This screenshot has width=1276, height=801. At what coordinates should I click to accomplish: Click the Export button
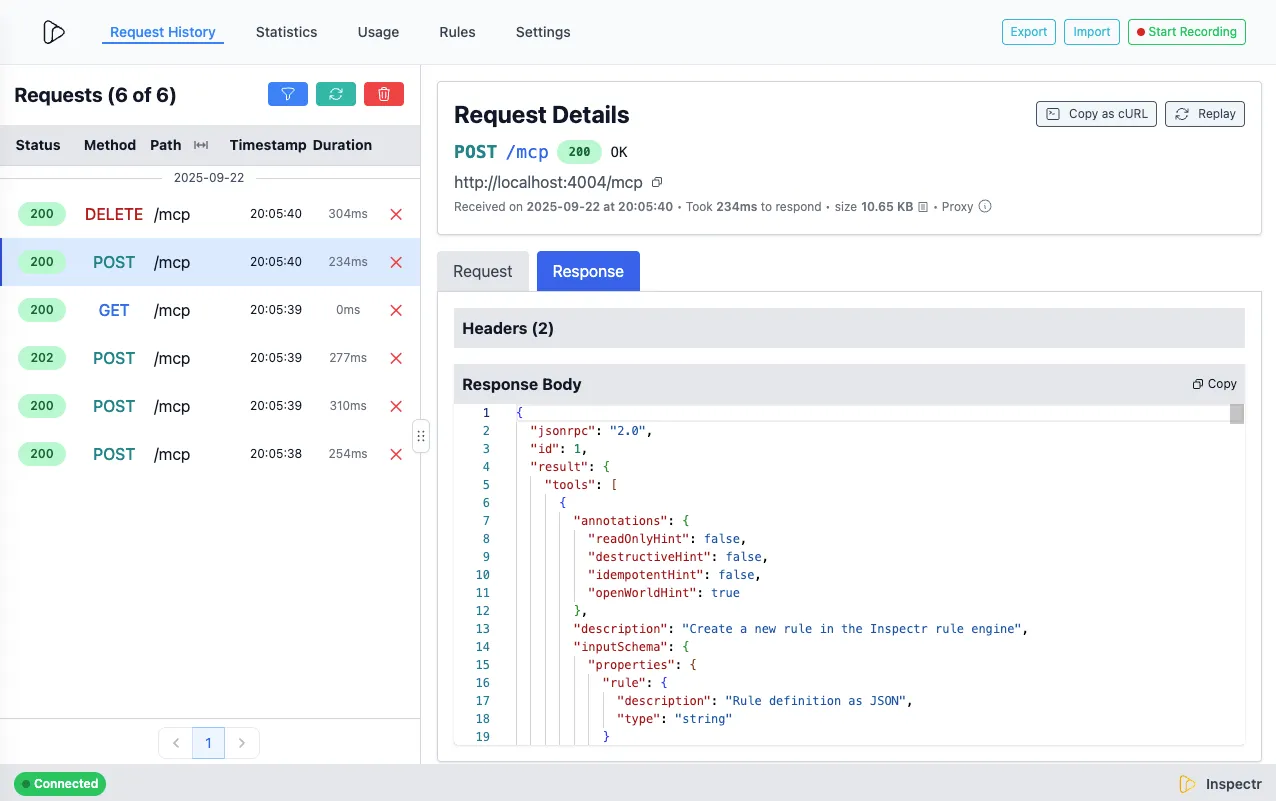[x=1029, y=32]
